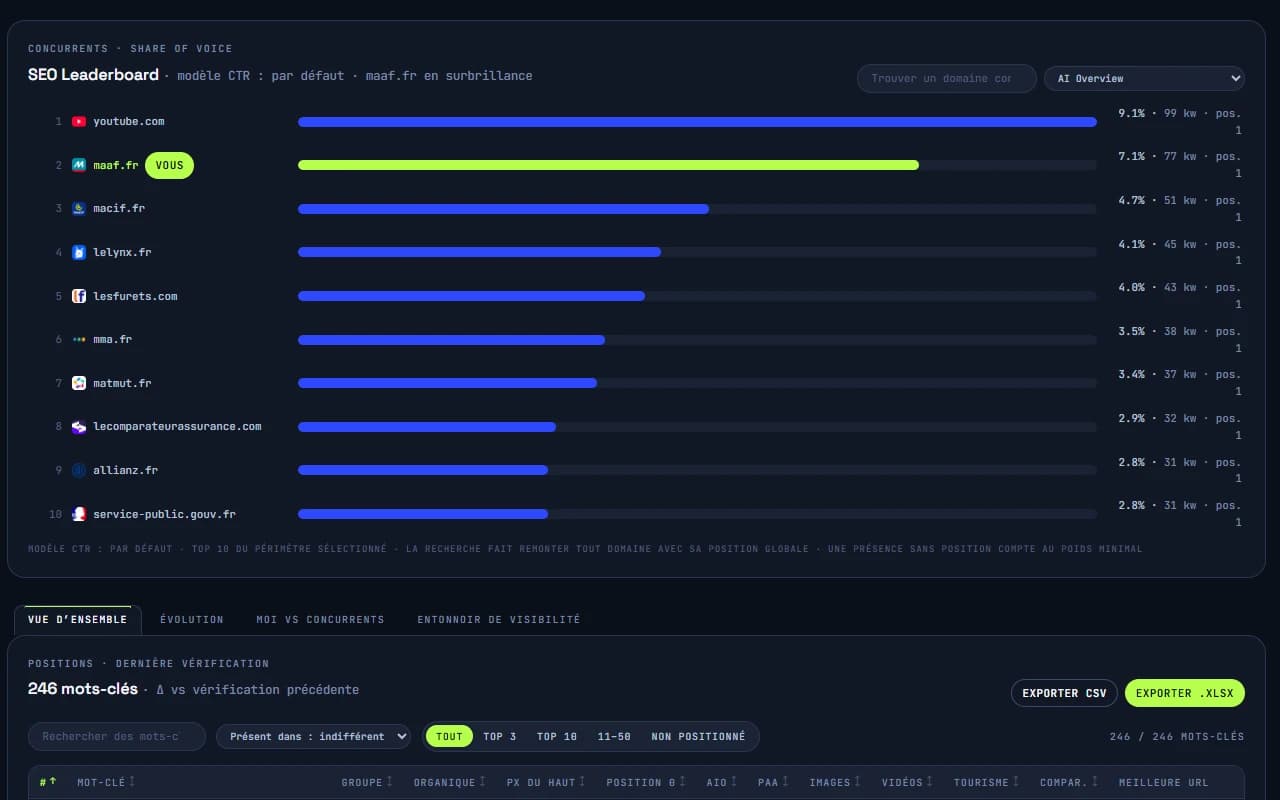Click the lesfurets.com favicon icon
This screenshot has width=1280, height=800.
click(x=79, y=296)
